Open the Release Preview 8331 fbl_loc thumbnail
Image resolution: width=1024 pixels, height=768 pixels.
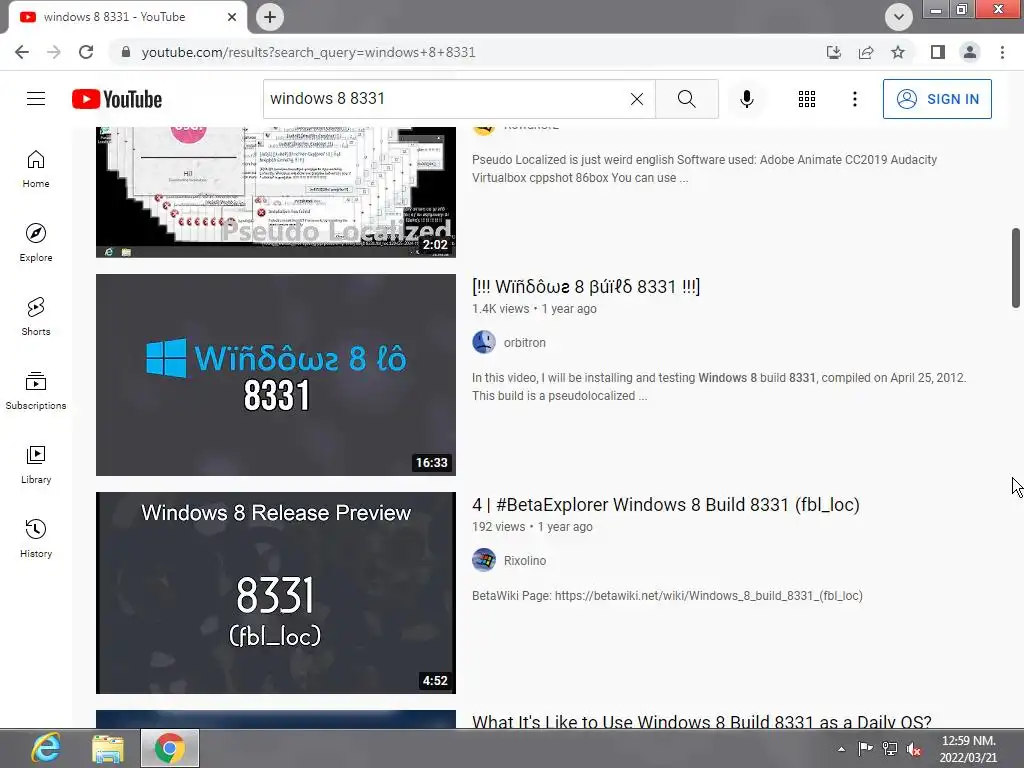tap(276, 593)
